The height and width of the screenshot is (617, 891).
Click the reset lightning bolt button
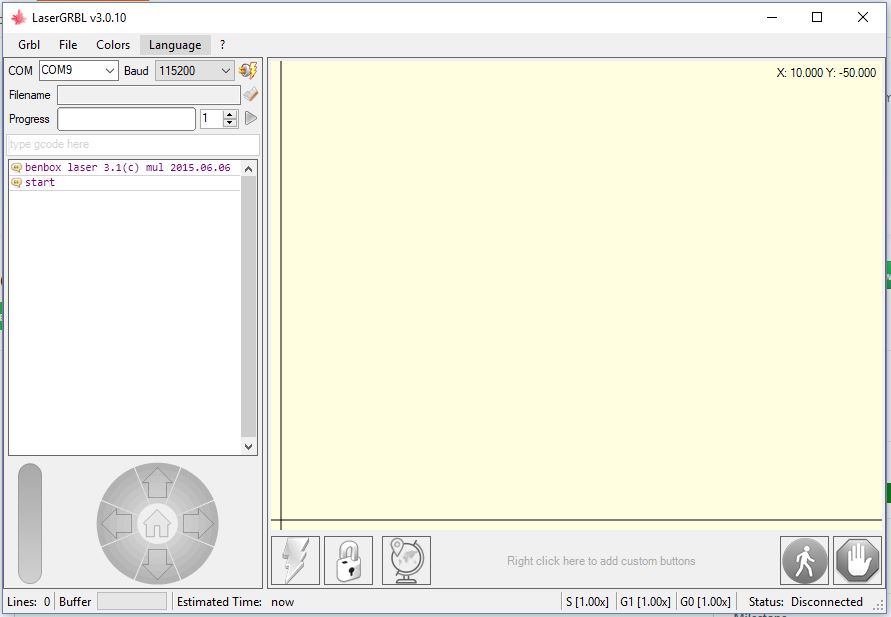click(x=295, y=560)
